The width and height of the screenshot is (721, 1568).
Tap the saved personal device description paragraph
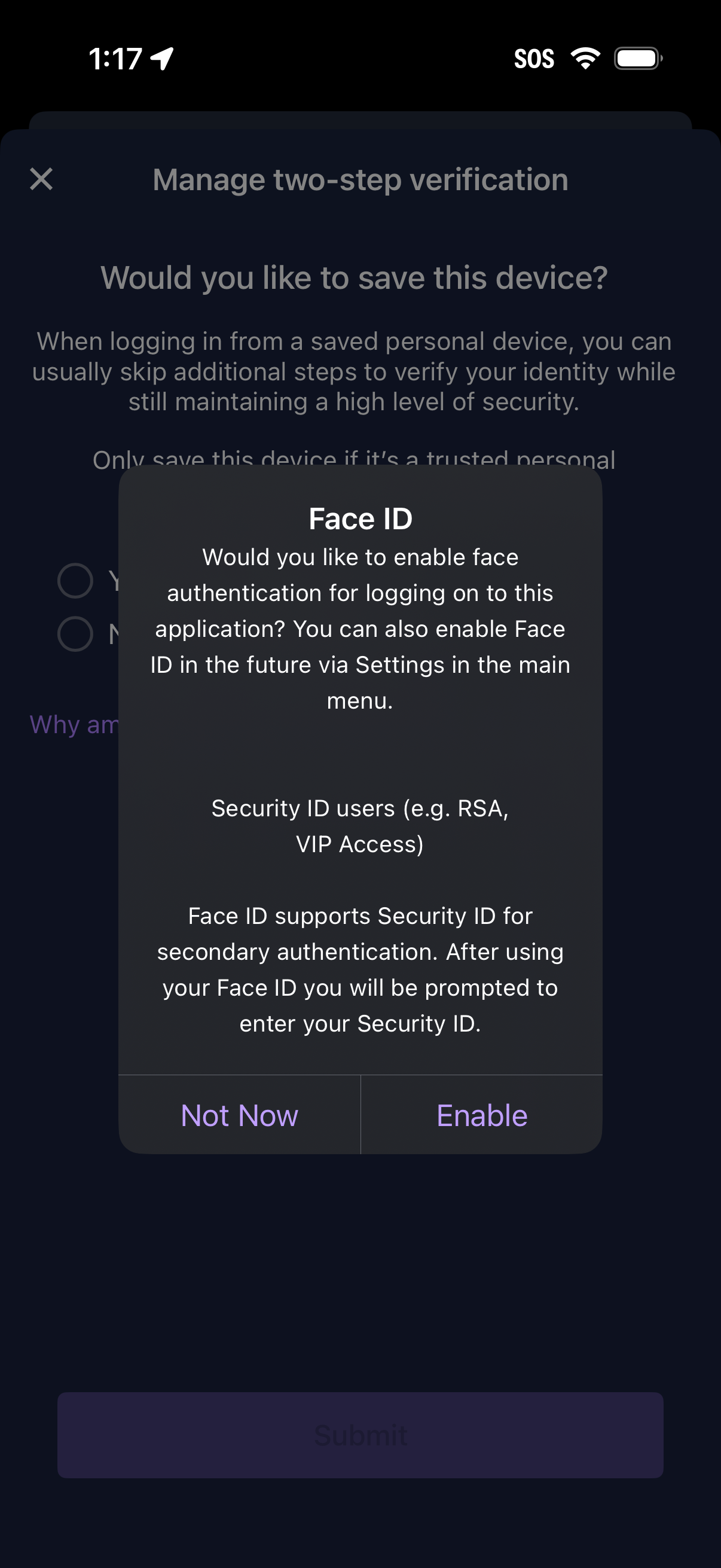pyautogui.click(x=354, y=371)
